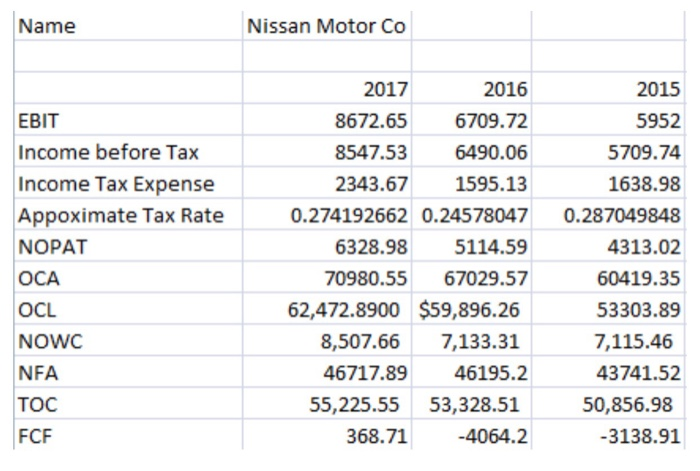
Task: Select the NOWC row label
Action: pyautogui.click(x=128, y=341)
